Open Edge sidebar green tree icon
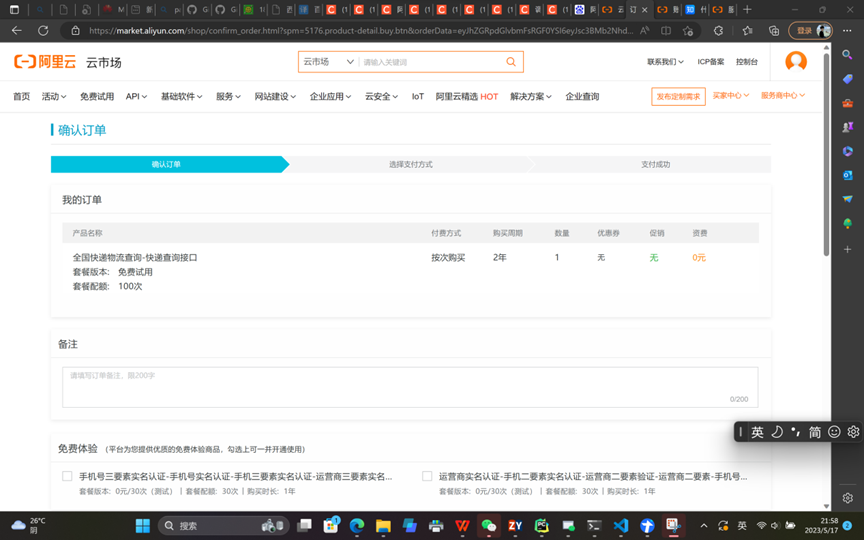This screenshot has width=864, height=540. (847, 223)
